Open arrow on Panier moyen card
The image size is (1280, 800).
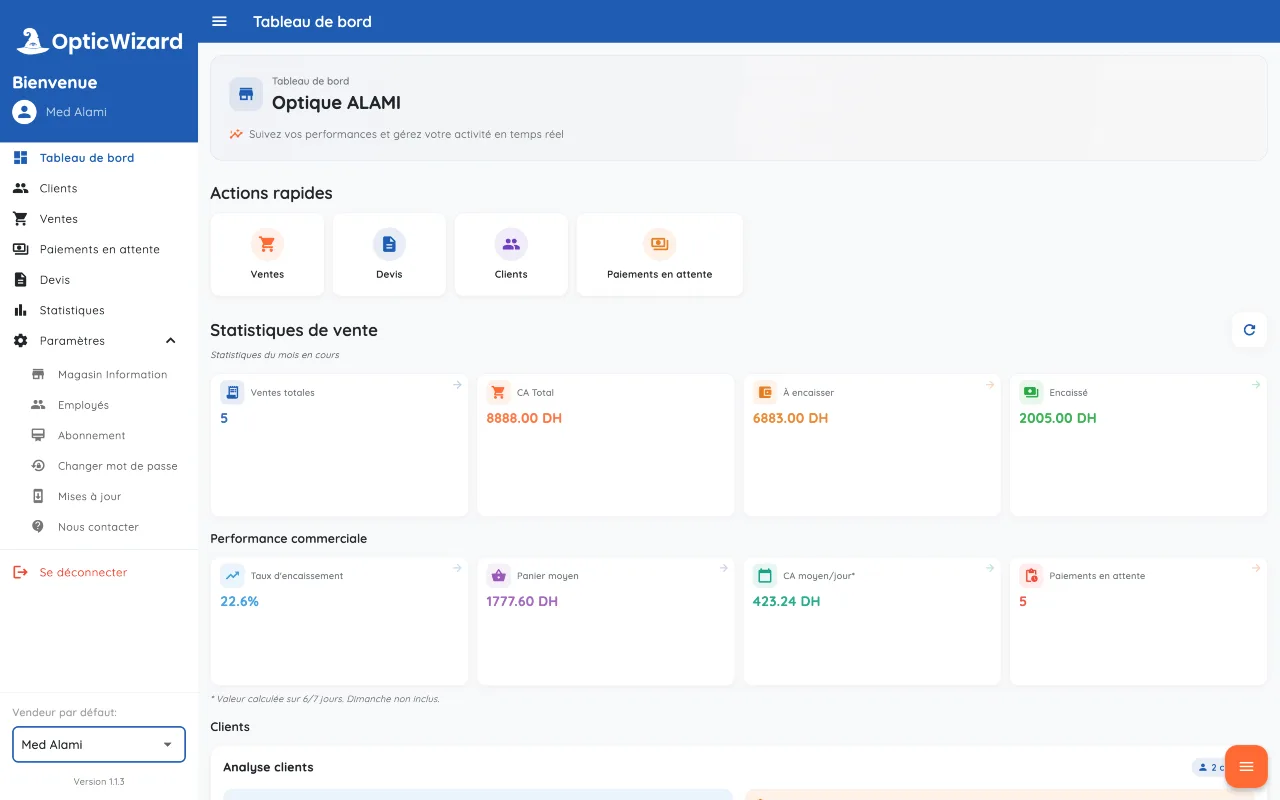[723, 568]
